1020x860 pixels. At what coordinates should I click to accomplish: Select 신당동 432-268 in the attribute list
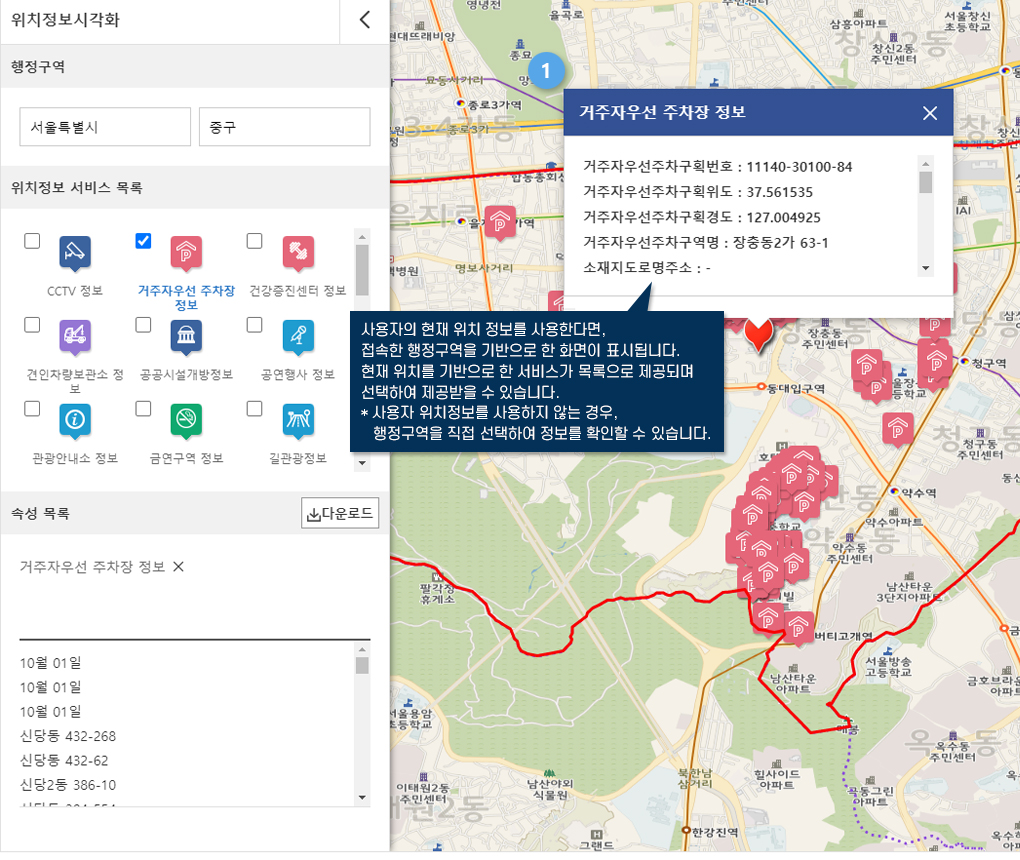coord(68,736)
